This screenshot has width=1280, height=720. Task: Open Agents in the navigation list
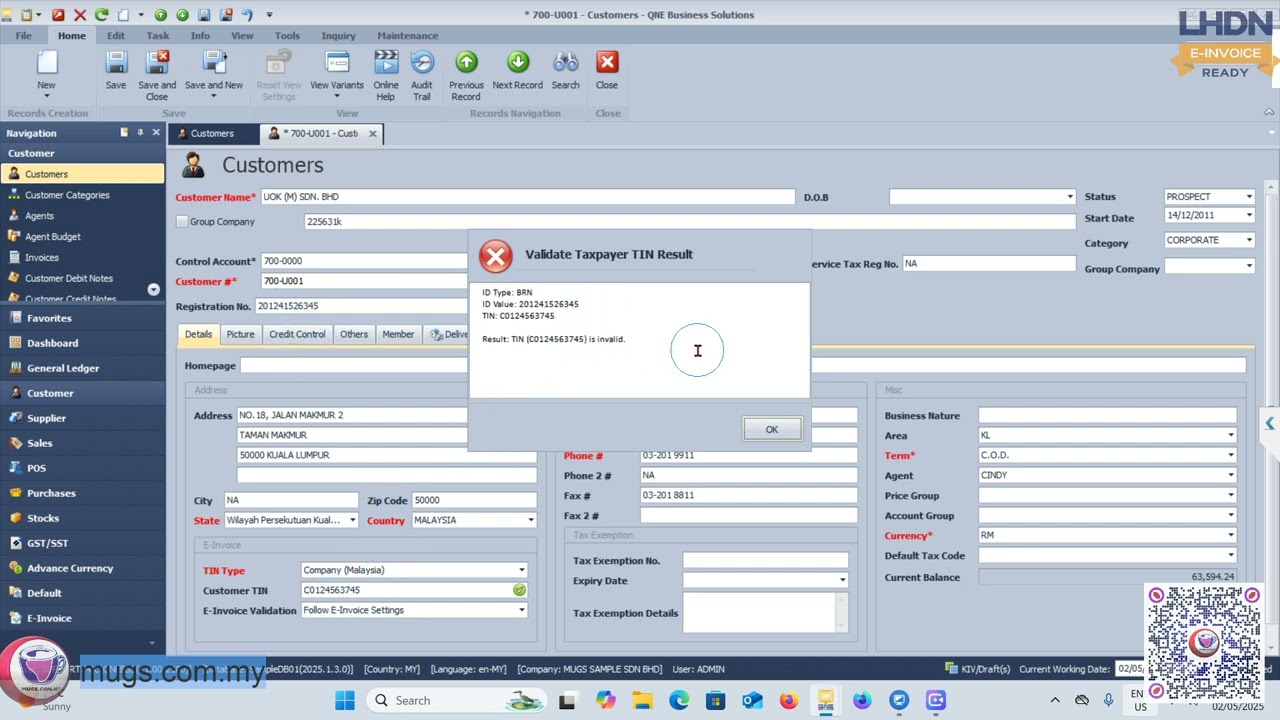39,216
